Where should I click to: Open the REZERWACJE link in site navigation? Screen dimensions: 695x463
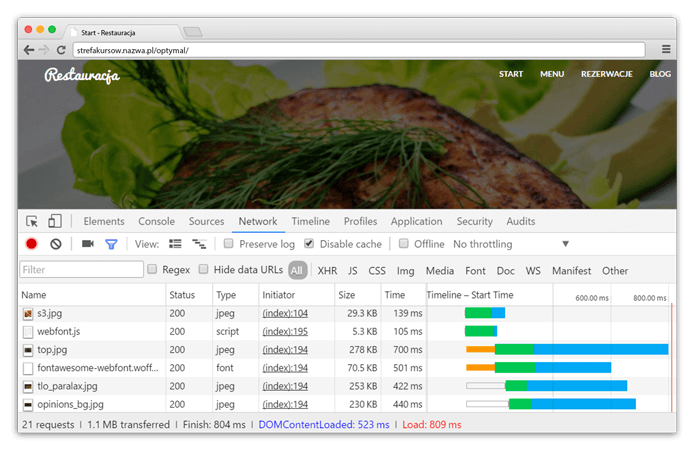606,74
